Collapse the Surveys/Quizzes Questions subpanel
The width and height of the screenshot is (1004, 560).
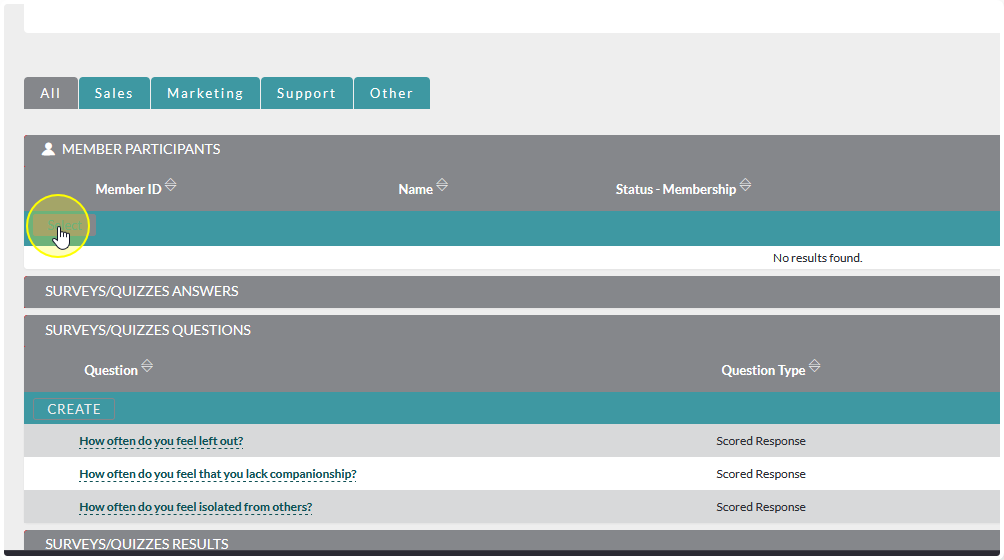pyautogui.click(x=148, y=330)
